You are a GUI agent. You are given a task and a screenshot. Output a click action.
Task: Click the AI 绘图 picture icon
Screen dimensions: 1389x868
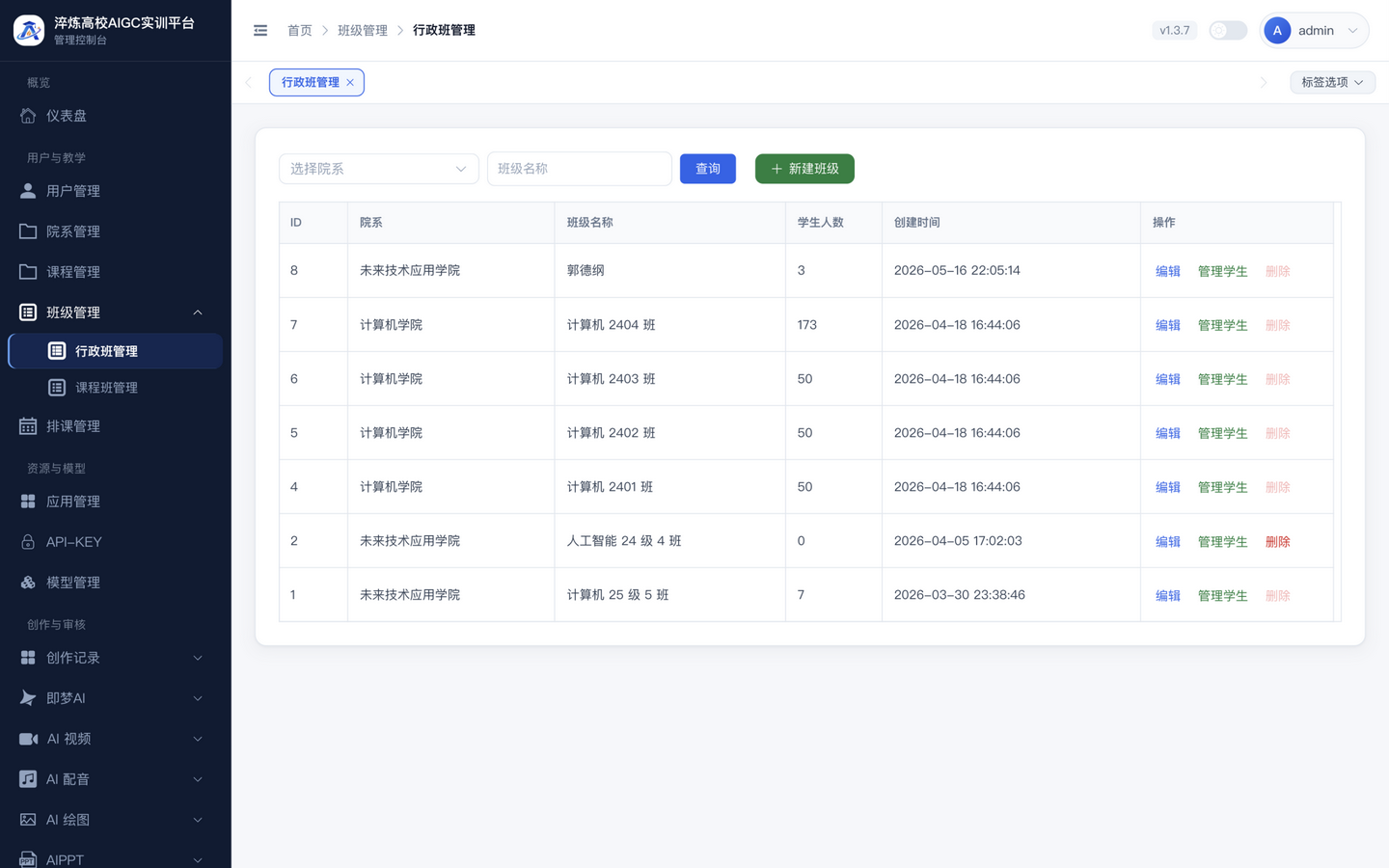pos(28,820)
